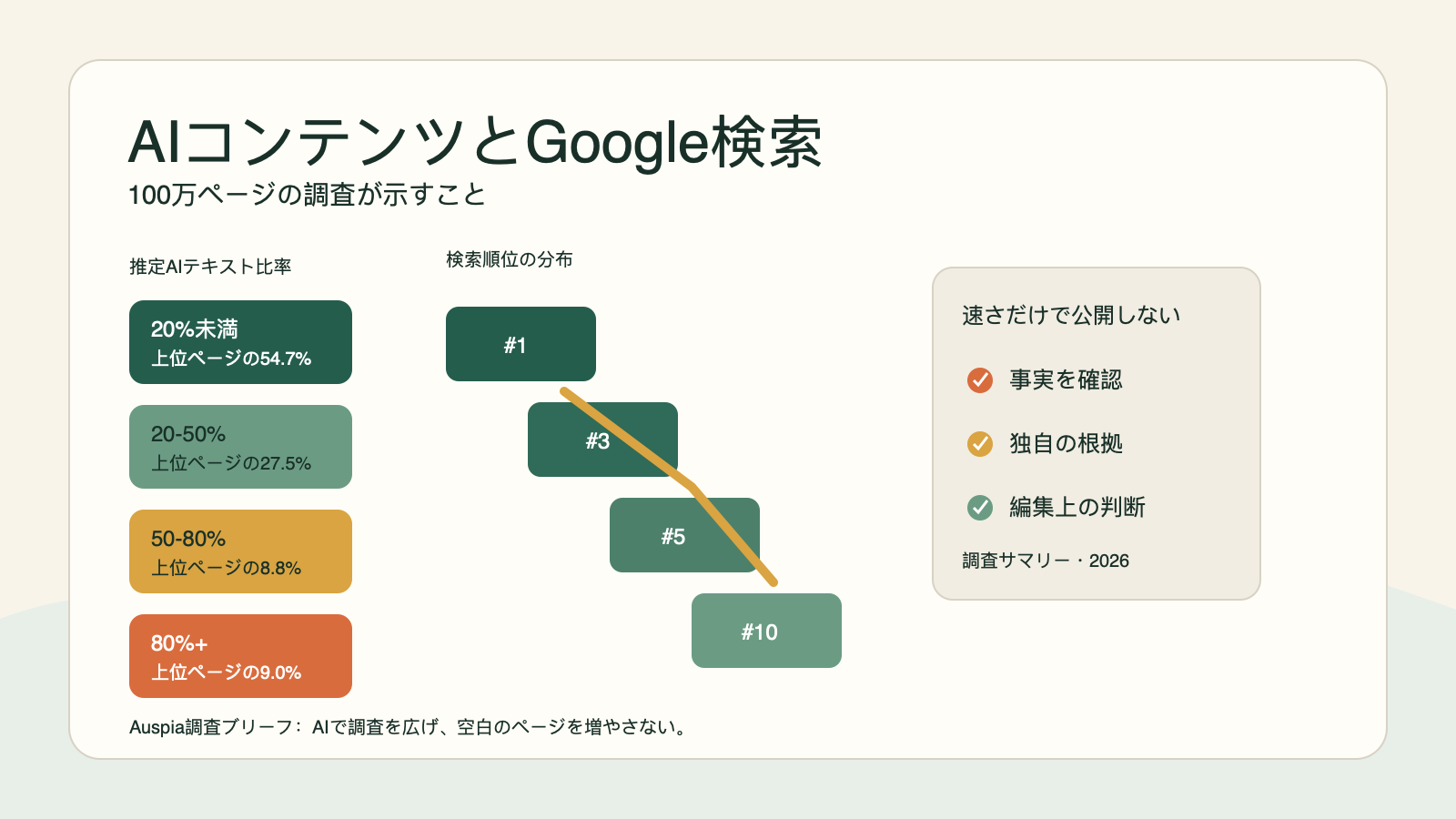The image size is (1456, 819).
Task: Click the #3 ranking block
Action: [602, 440]
